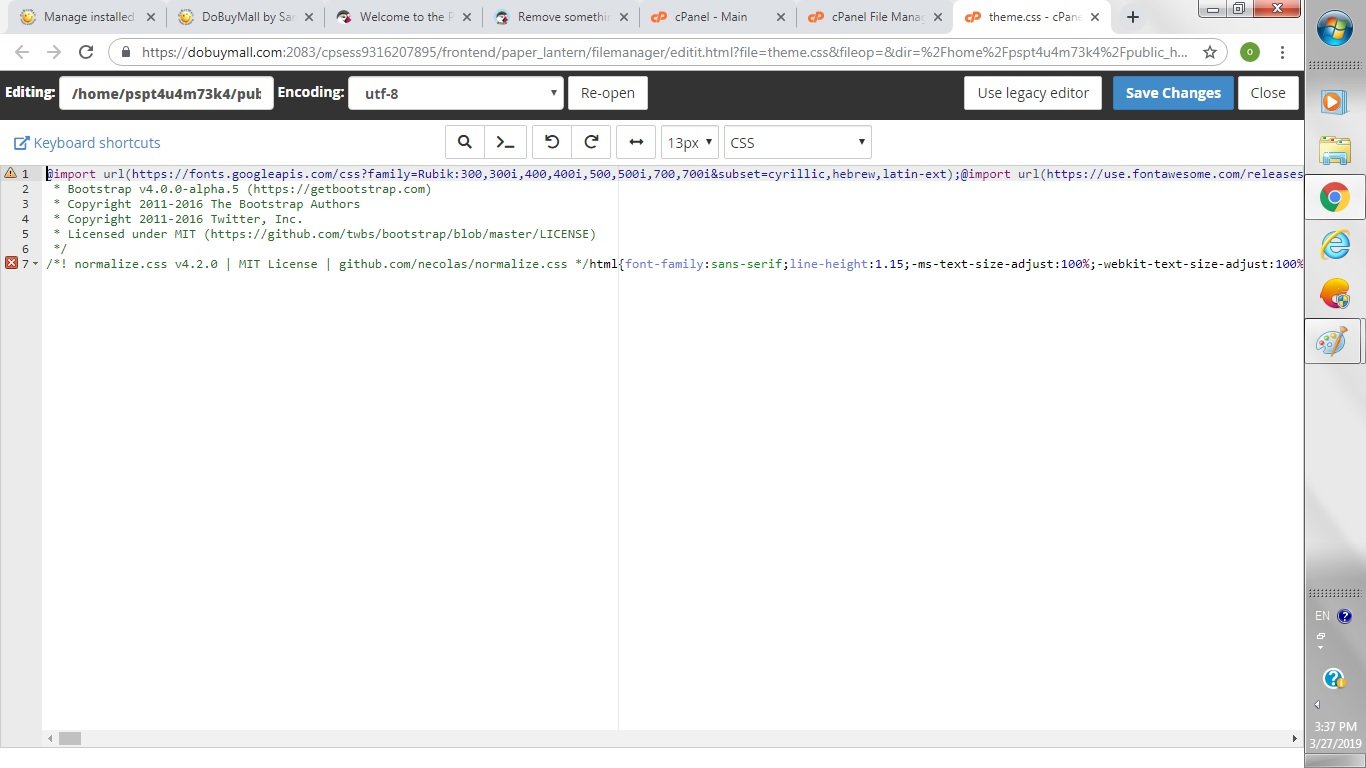Click the Licensed under MIT line
The width and height of the screenshot is (1366, 768).
(x=325, y=234)
